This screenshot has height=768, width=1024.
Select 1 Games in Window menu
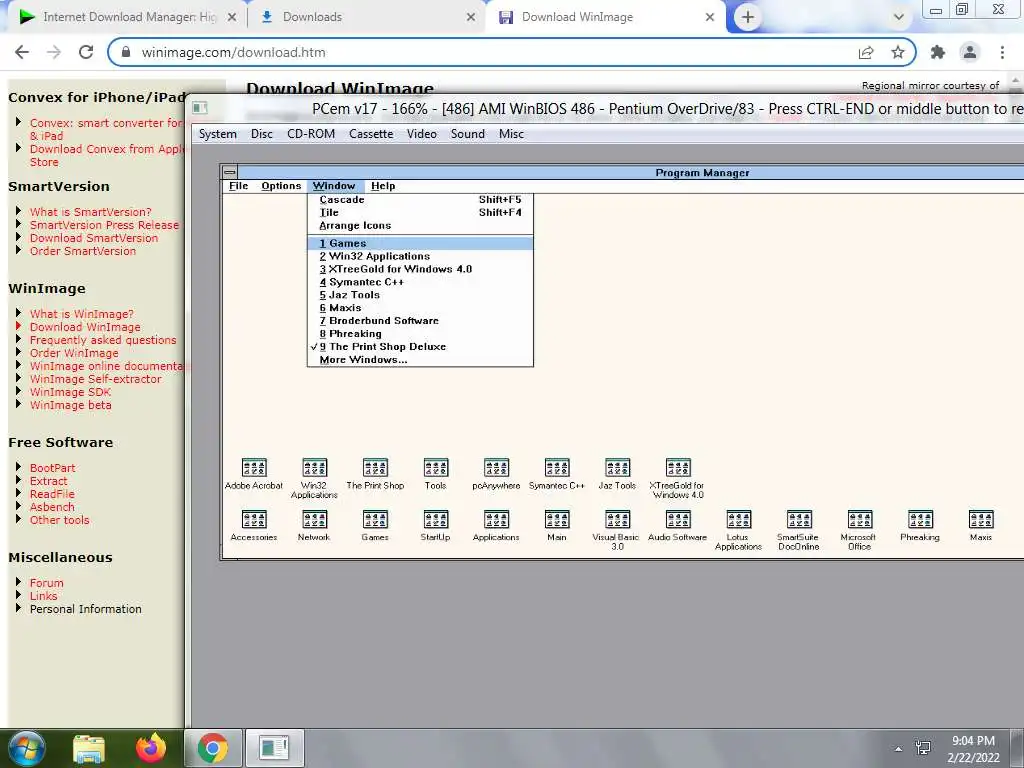coord(420,243)
